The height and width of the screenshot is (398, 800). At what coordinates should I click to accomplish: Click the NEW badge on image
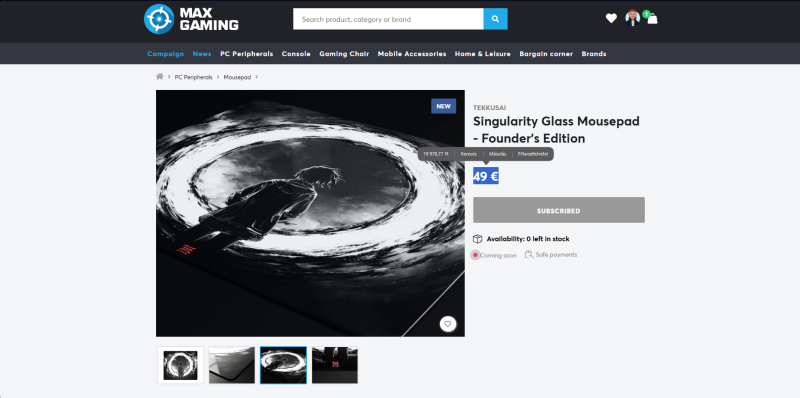pos(443,106)
